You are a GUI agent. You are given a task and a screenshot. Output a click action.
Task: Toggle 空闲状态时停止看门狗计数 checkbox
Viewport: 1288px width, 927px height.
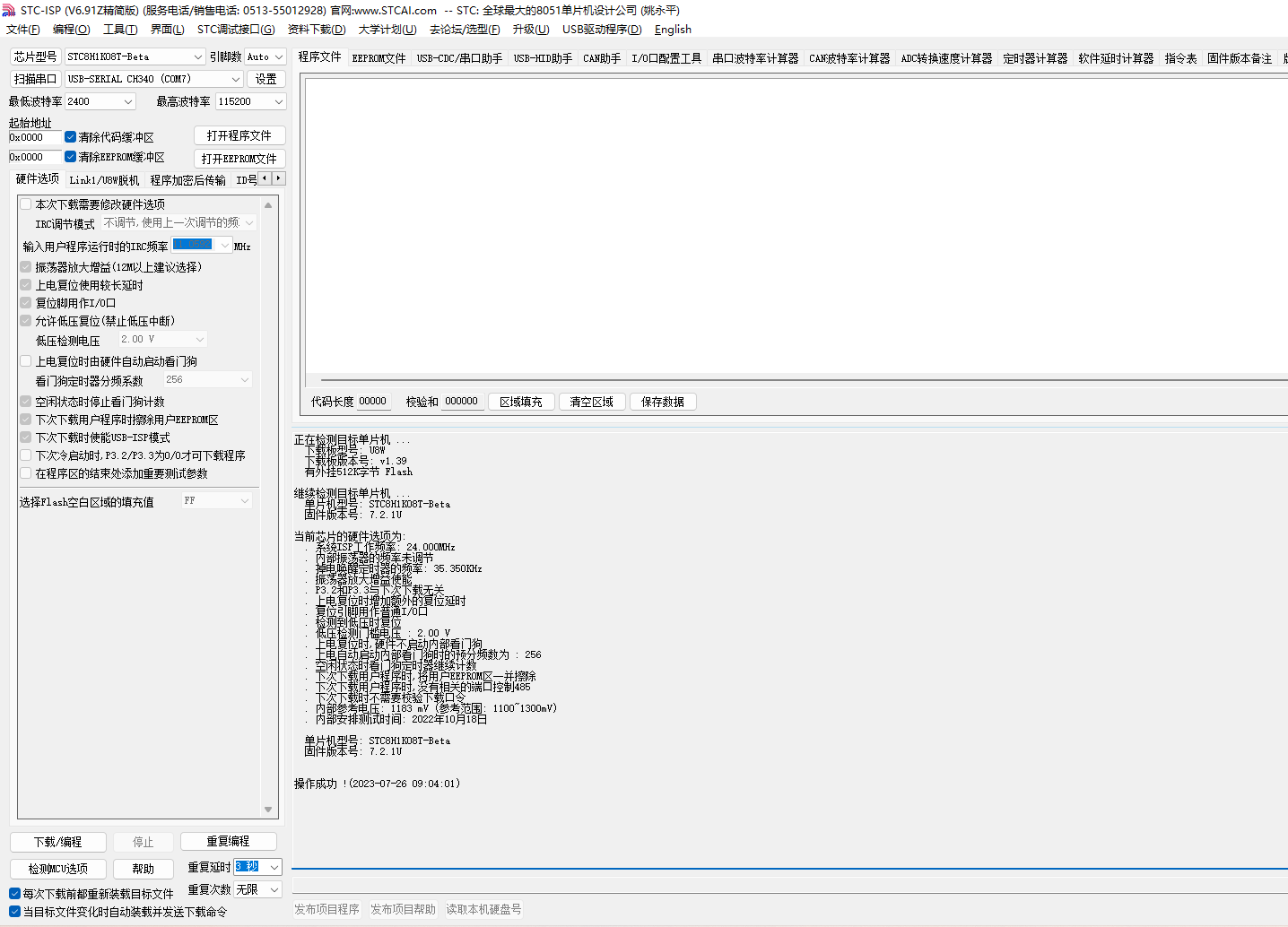point(26,402)
